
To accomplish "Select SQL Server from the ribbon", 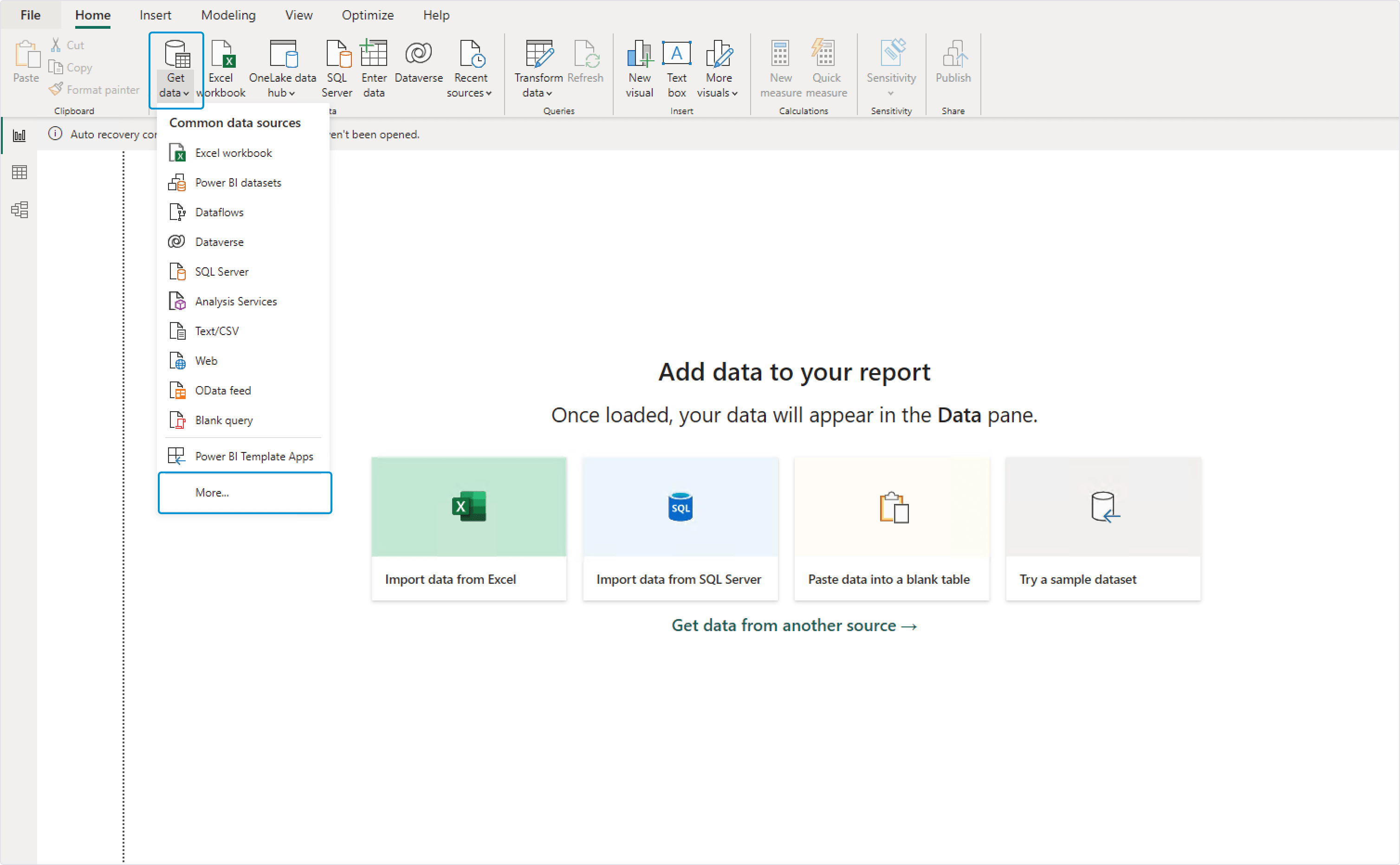I will pos(337,67).
